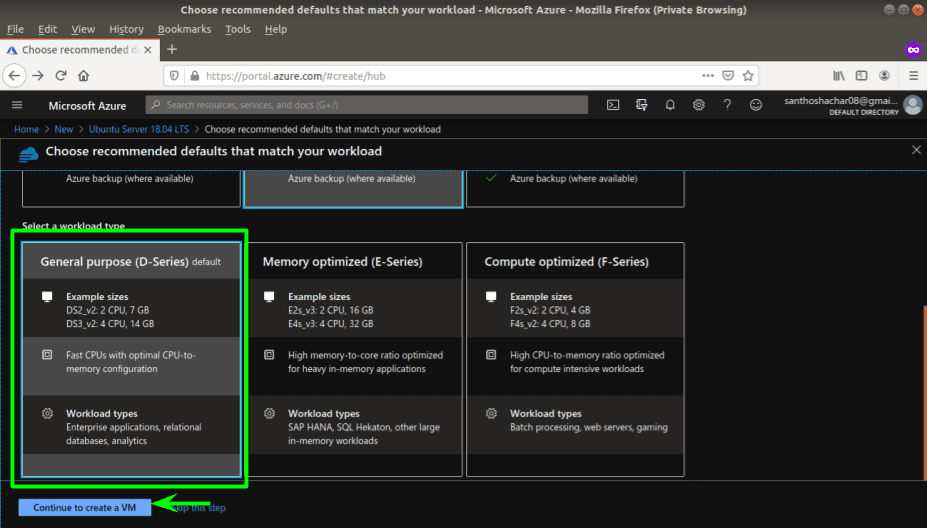View site security lock information
The height and width of the screenshot is (528, 927).
click(195, 76)
